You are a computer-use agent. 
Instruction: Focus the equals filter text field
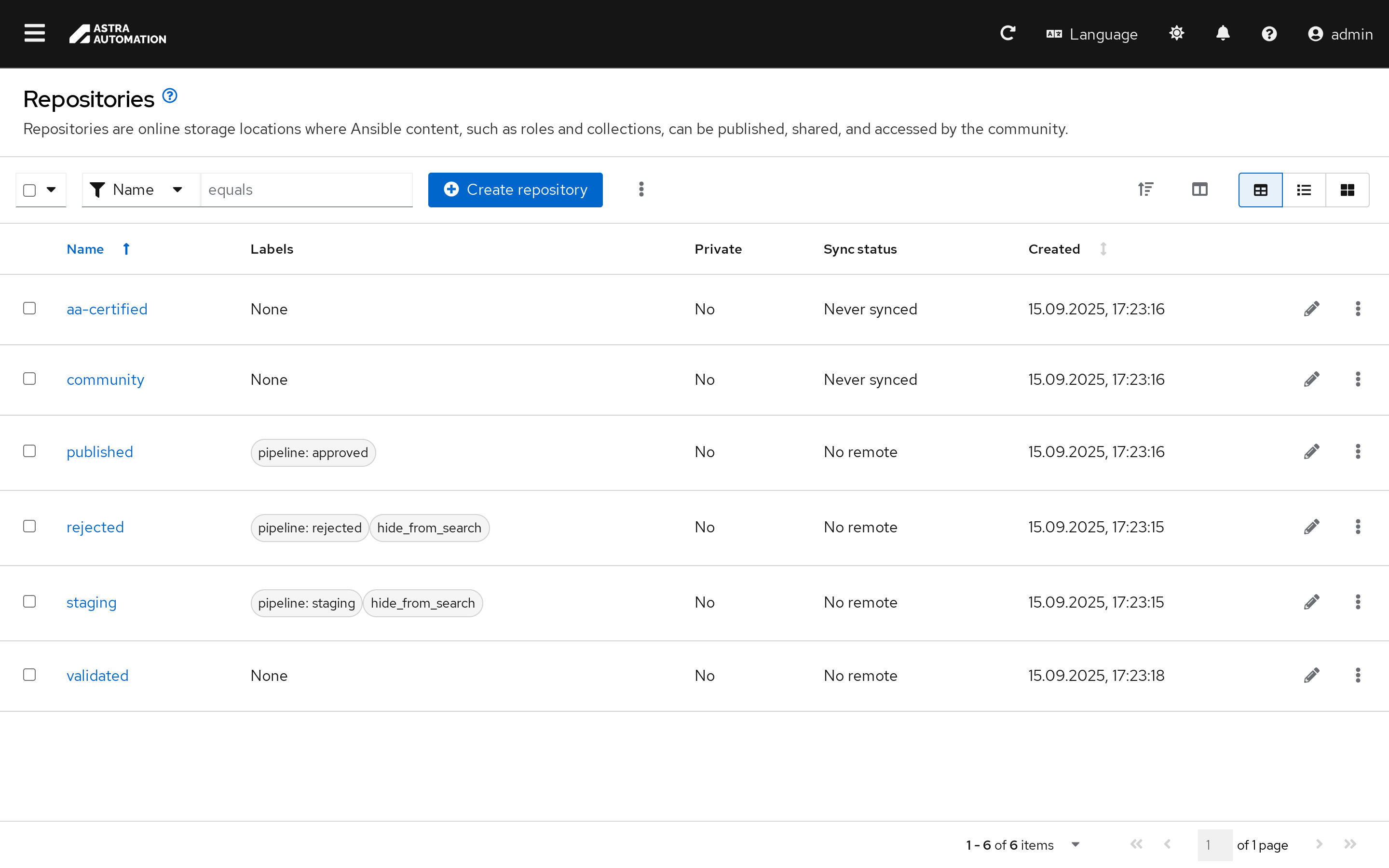click(306, 190)
